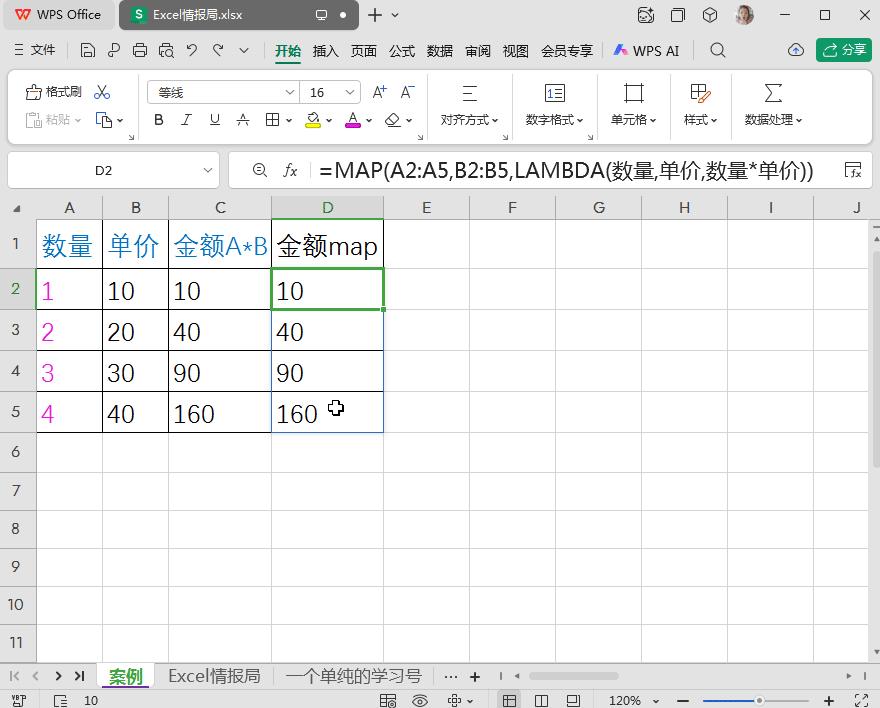Click the Eraser clear icon
This screenshot has width=880, height=708.
coord(392,119)
